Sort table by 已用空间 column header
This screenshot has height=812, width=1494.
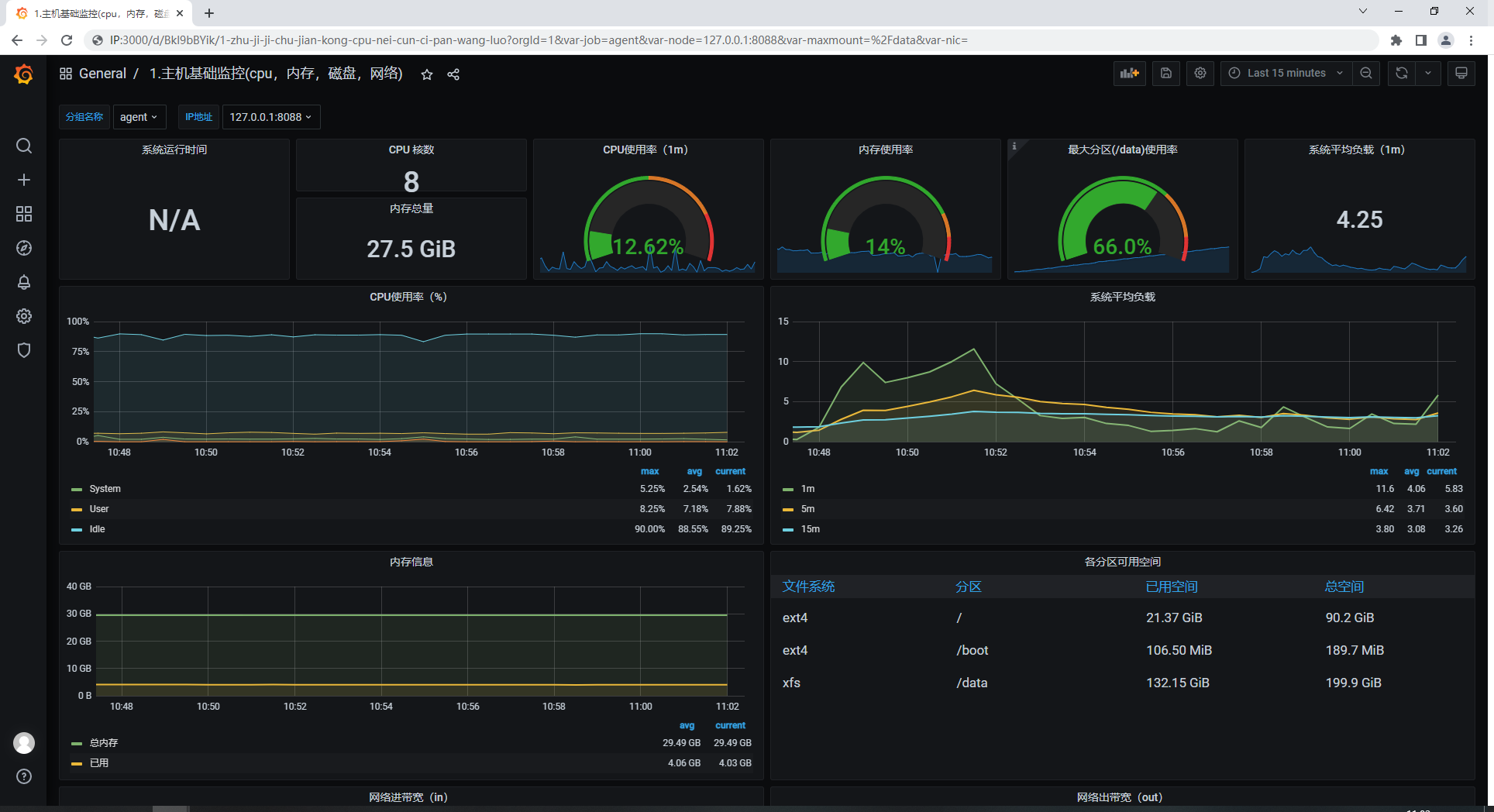pos(1171,587)
